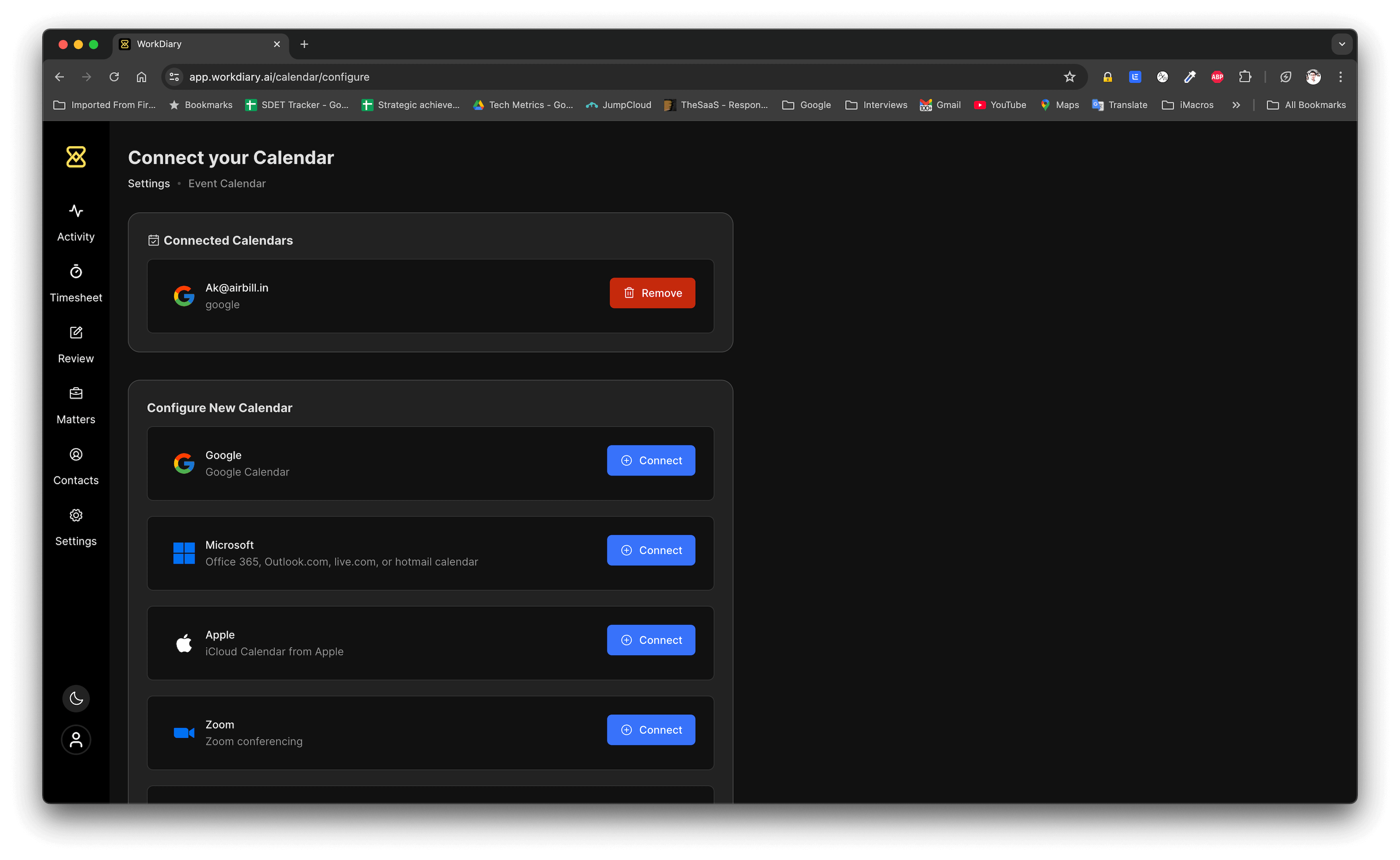
Task: Open the Extensions puzzle menu
Action: pyautogui.click(x=1245, y=77)
